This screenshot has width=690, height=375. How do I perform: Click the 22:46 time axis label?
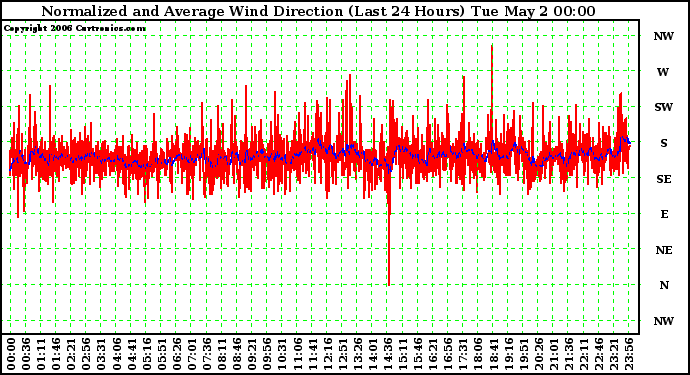pos(599,354)
